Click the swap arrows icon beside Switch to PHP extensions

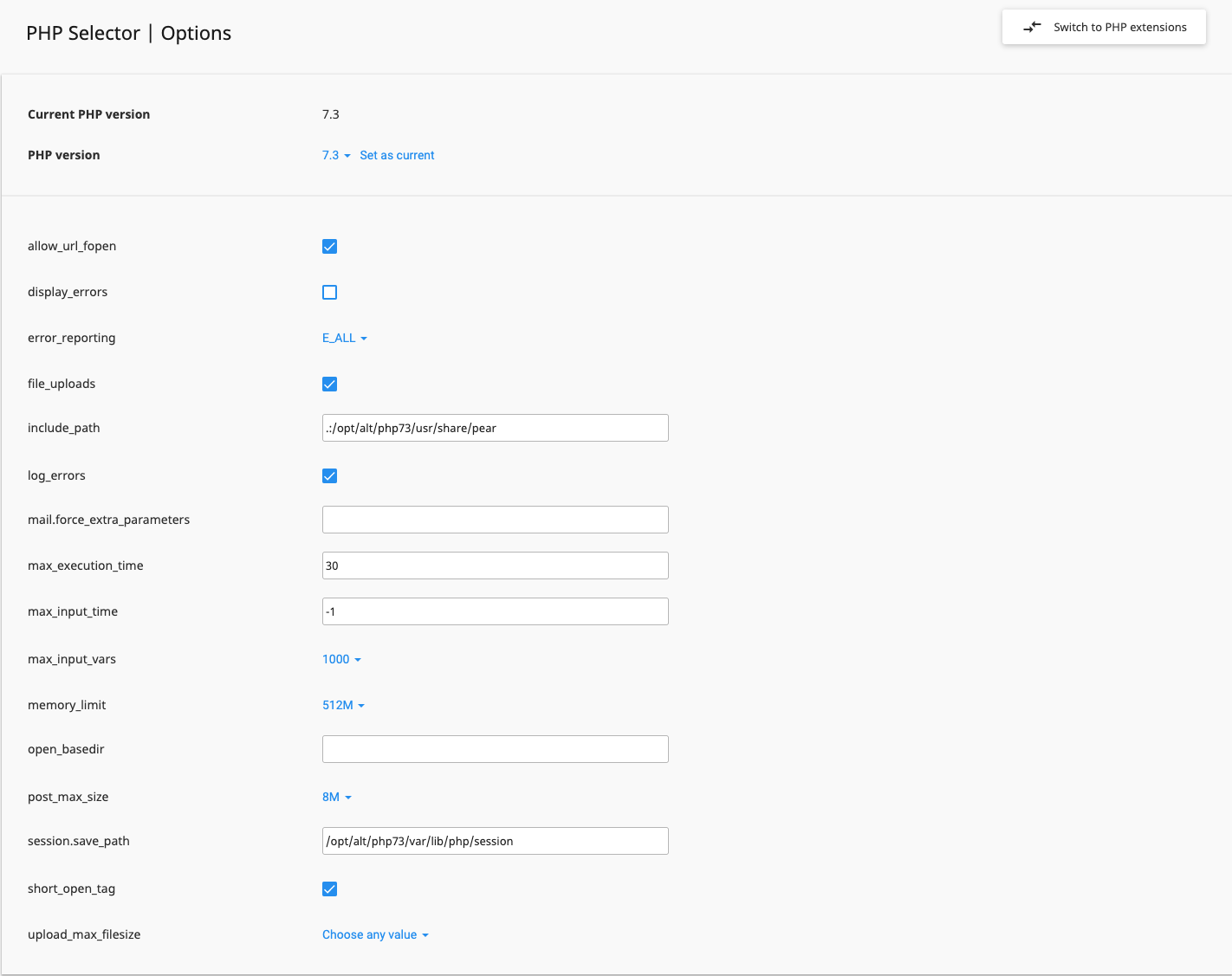[1032, 27]
